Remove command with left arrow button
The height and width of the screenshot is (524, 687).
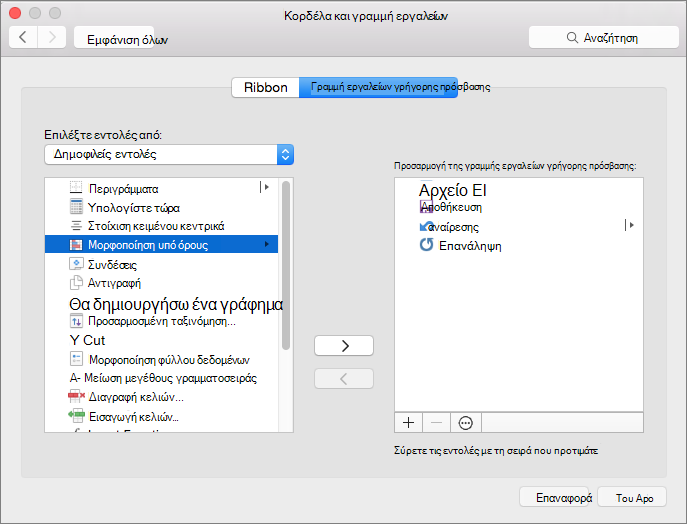(344, 379)
